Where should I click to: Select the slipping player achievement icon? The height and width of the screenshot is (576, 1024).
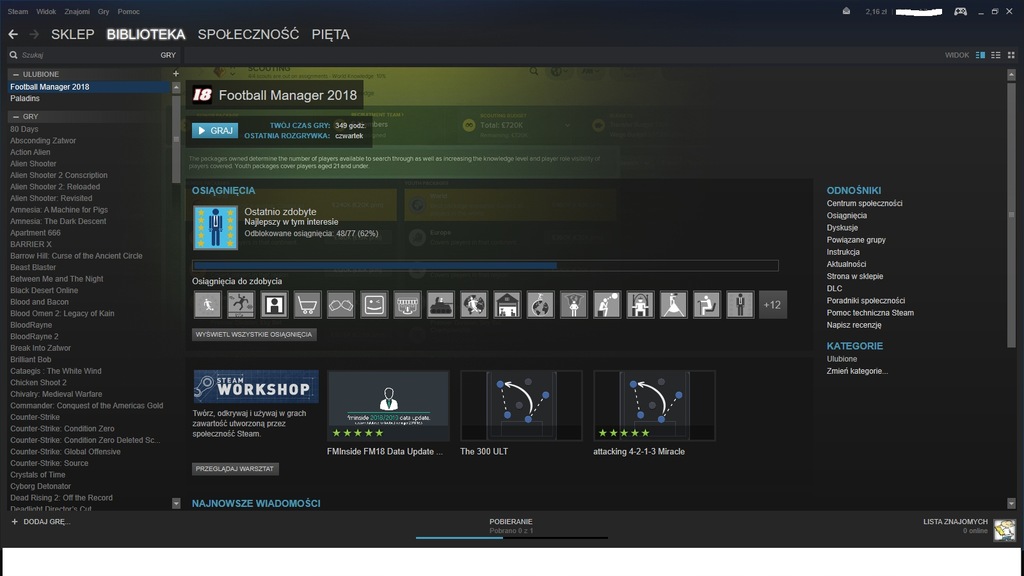tap(241, 305)
